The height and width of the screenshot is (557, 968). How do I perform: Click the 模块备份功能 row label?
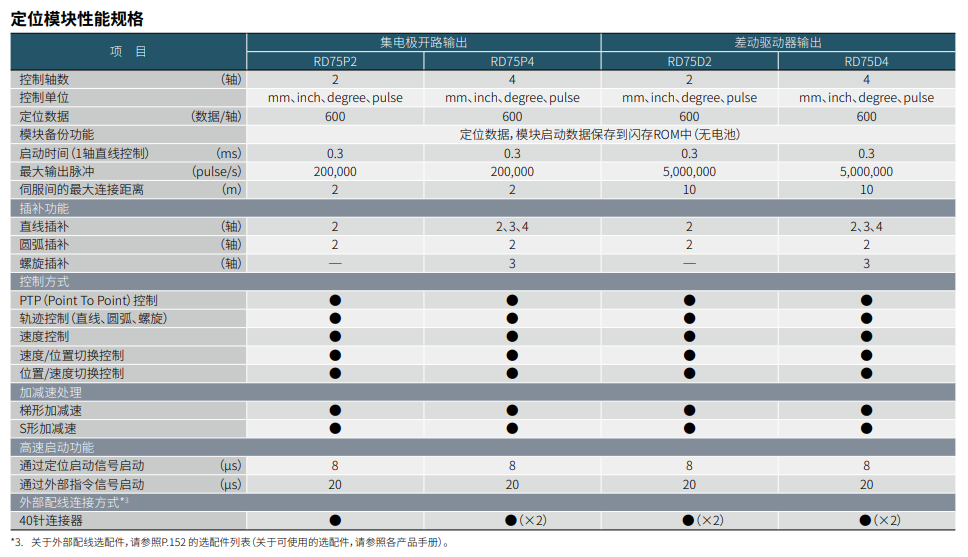click(x=57, y=135)
